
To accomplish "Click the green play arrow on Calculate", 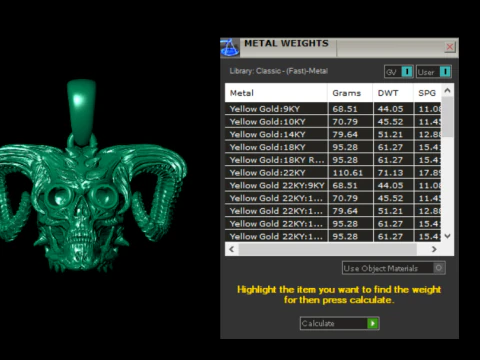I will click(x=373, y=323).
